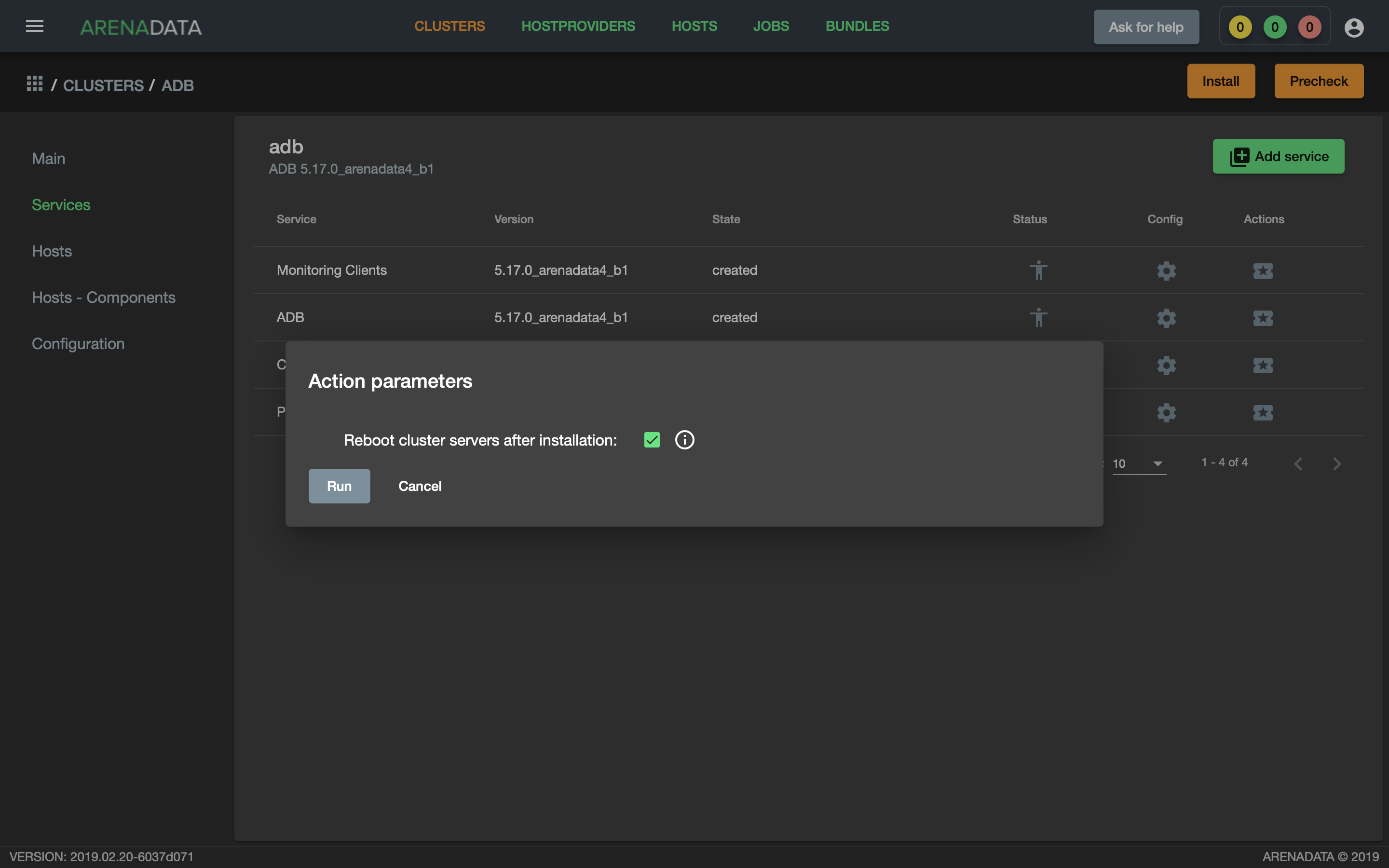1389x868 pixels.
Task: Click the Install button
Action: (x=1221, y=81)
